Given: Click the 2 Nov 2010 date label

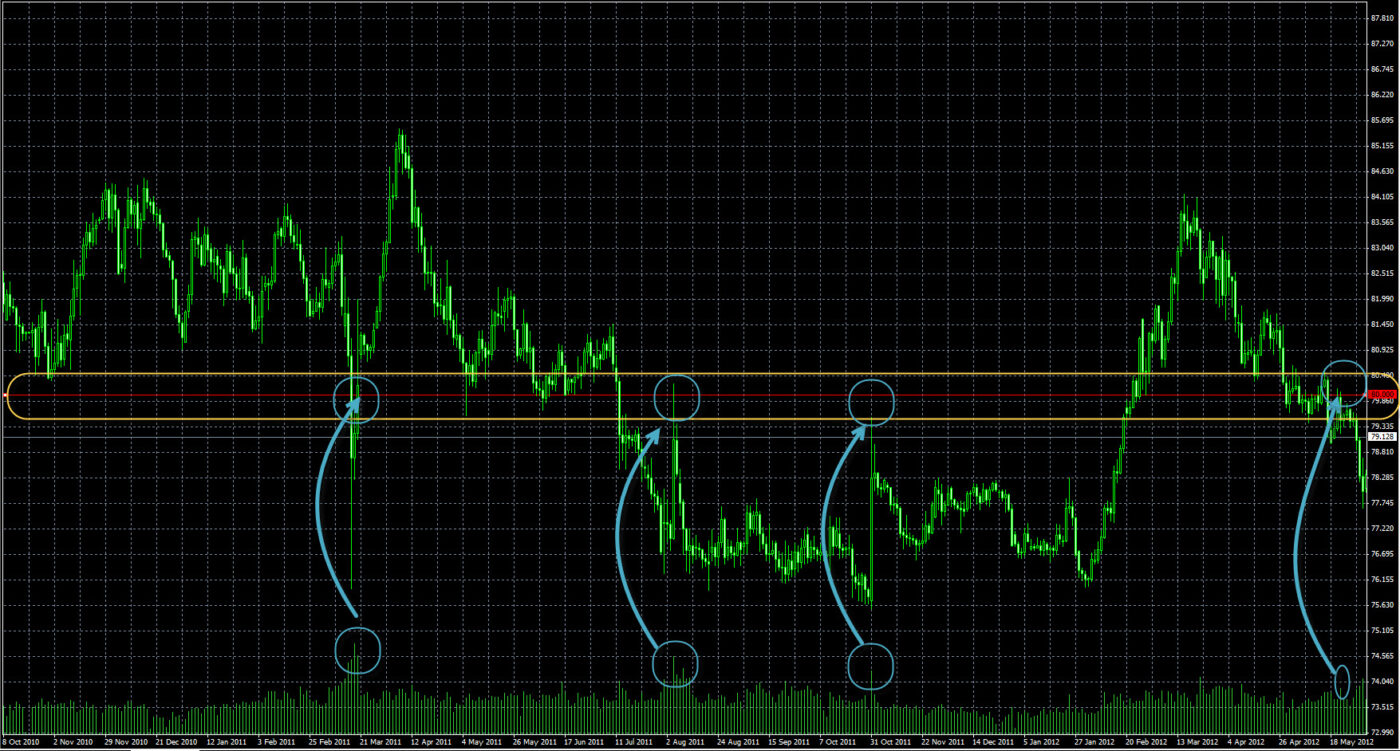Looking at the screenshot, I should tap(72, 743).
